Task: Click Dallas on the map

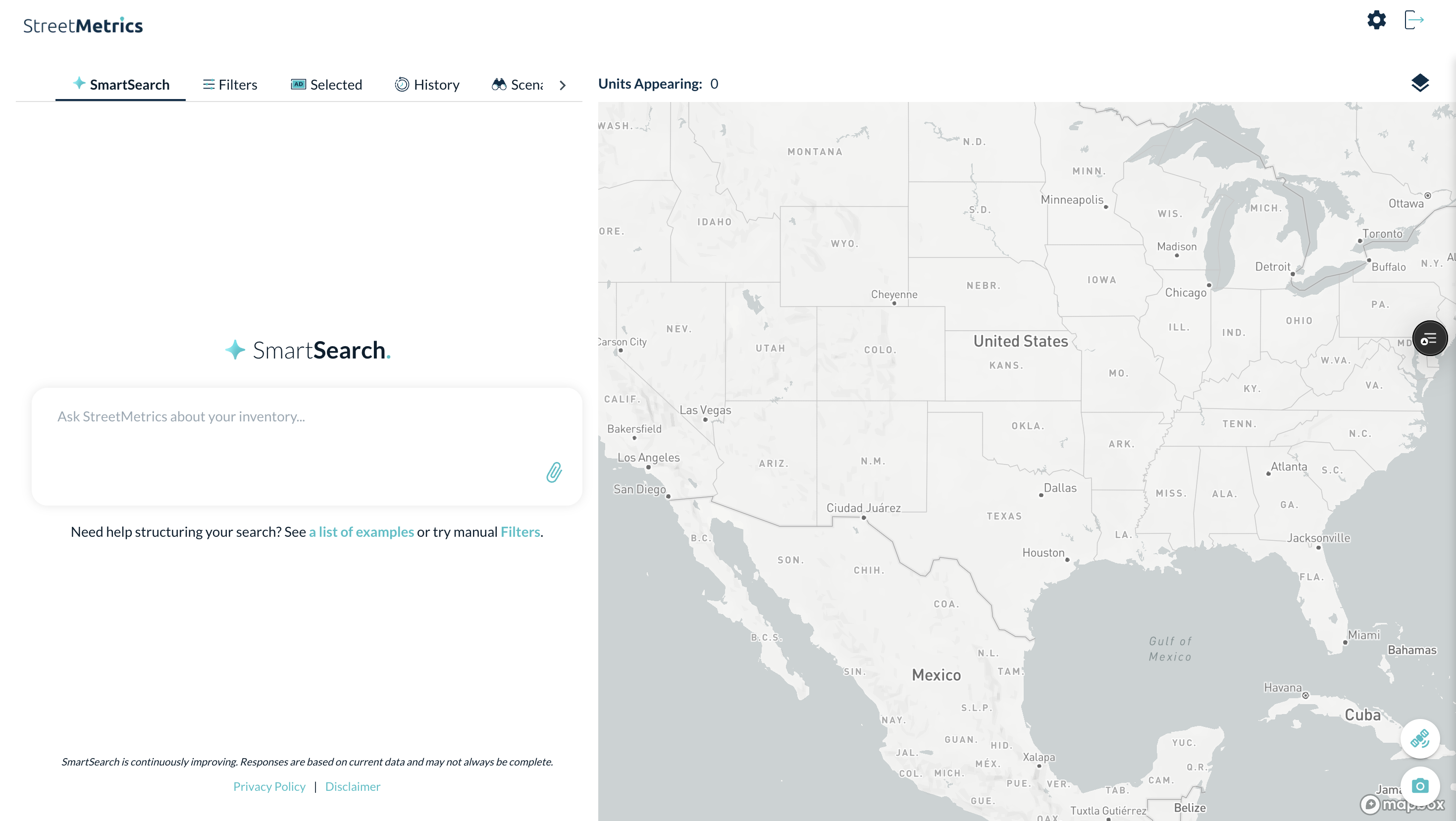Action: [x=1060, y=488]
